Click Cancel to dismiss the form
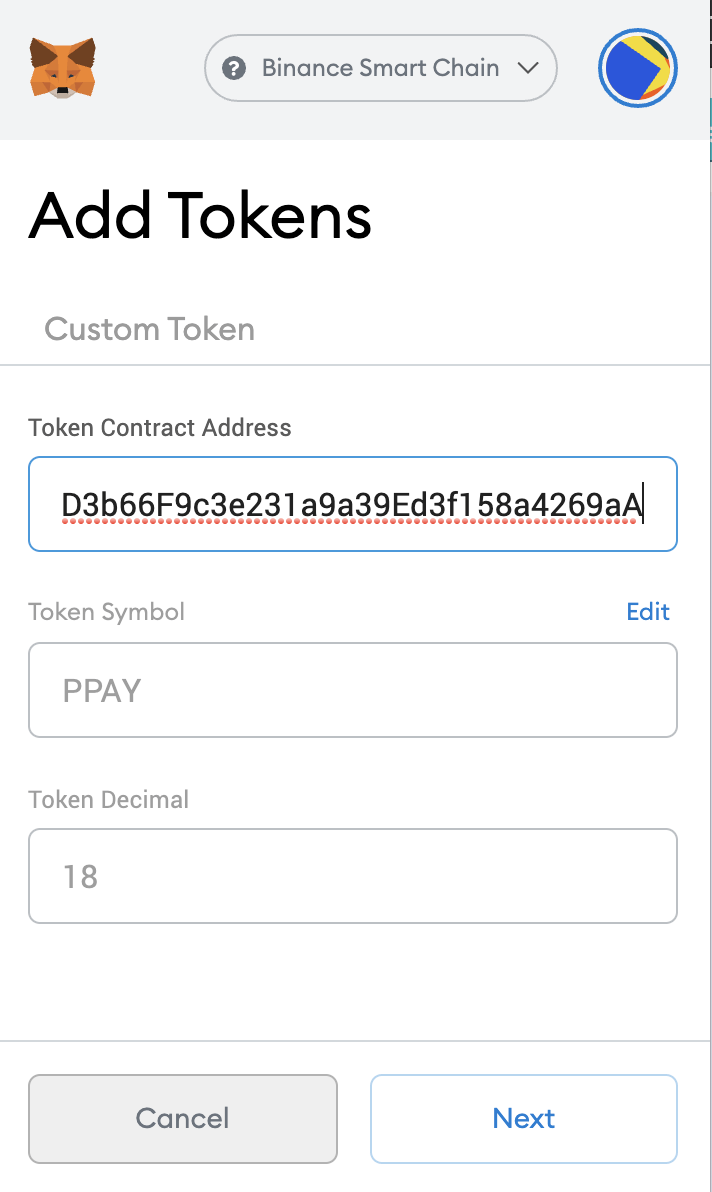 pyautogui.click(x=182, y=1118)
